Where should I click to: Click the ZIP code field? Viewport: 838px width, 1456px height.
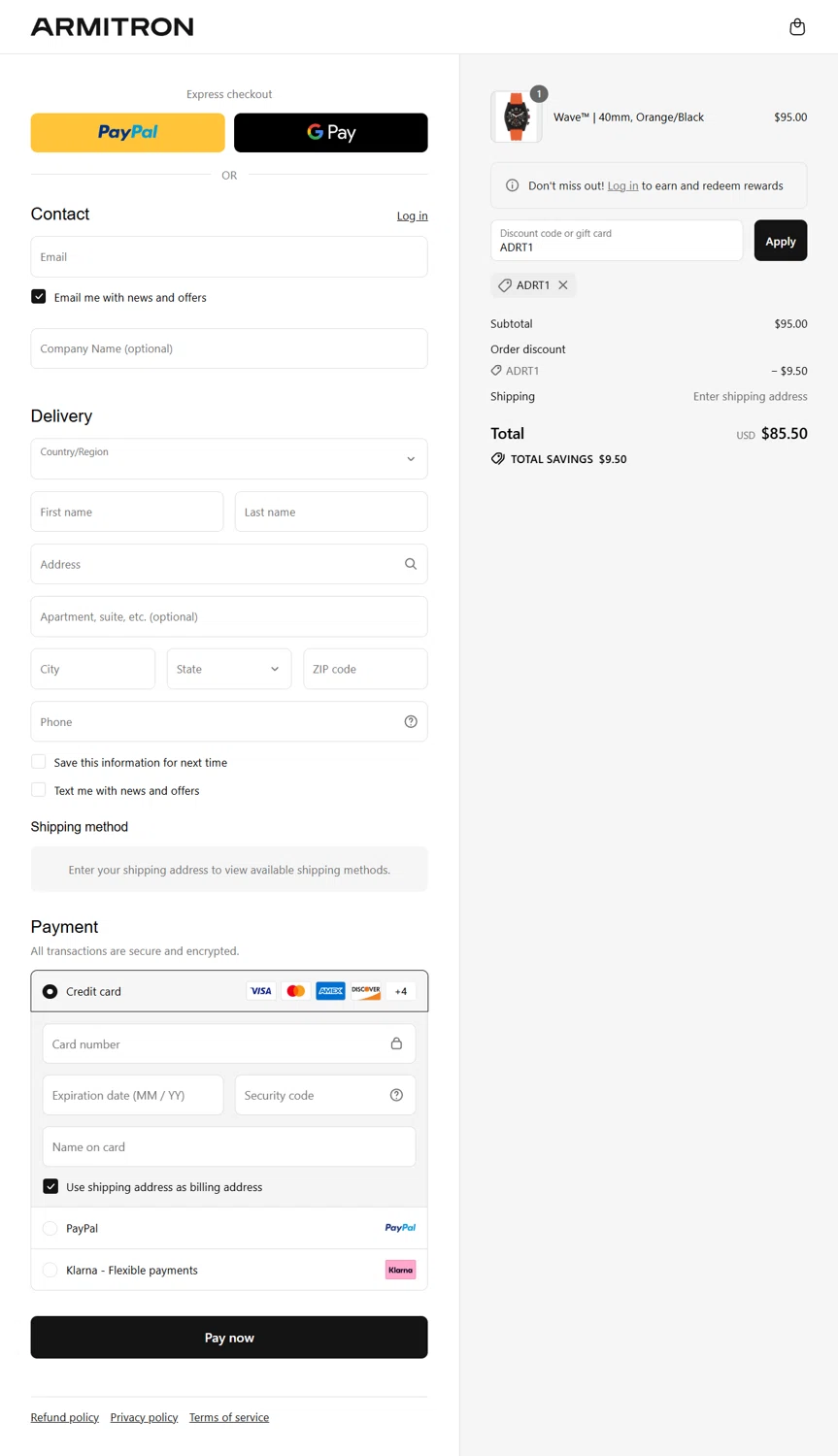(x=365, y=669)
